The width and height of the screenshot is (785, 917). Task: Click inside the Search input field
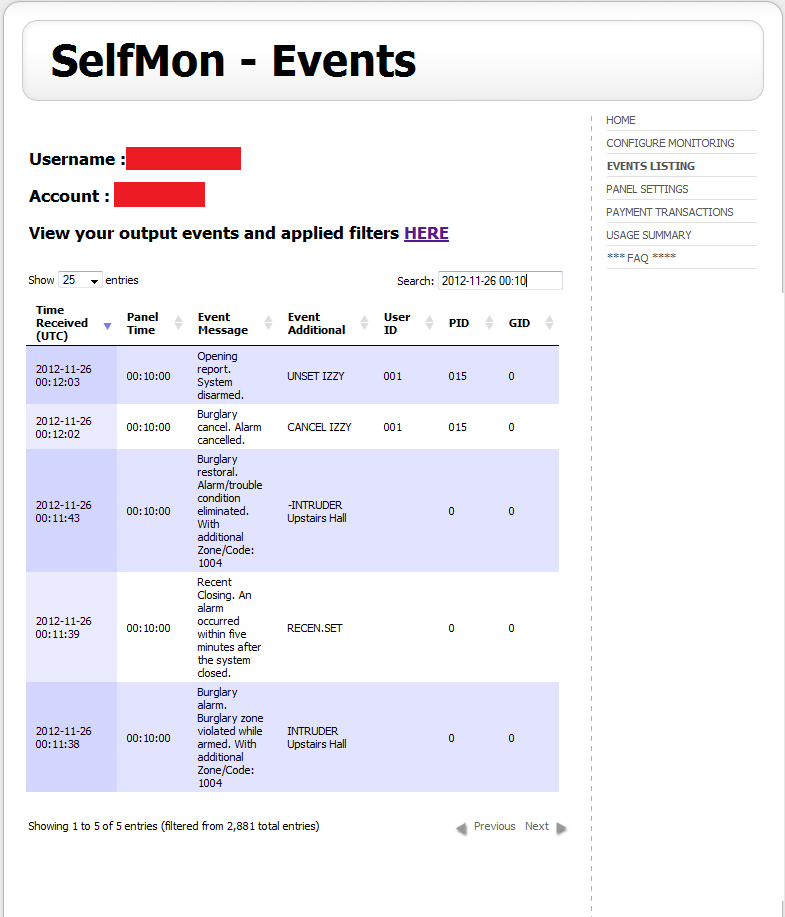coord(500,280)
